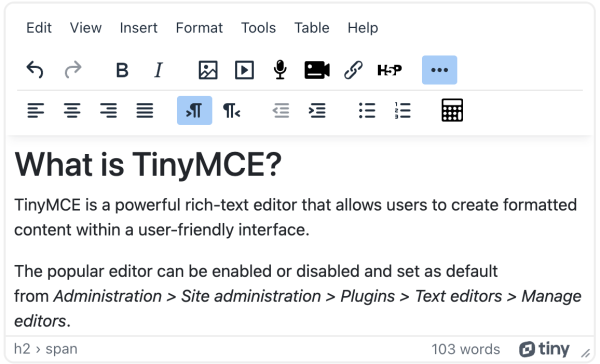
Task: Toggle left-to-right text direction
Action: pyautogui.click(x=194, y=110)
